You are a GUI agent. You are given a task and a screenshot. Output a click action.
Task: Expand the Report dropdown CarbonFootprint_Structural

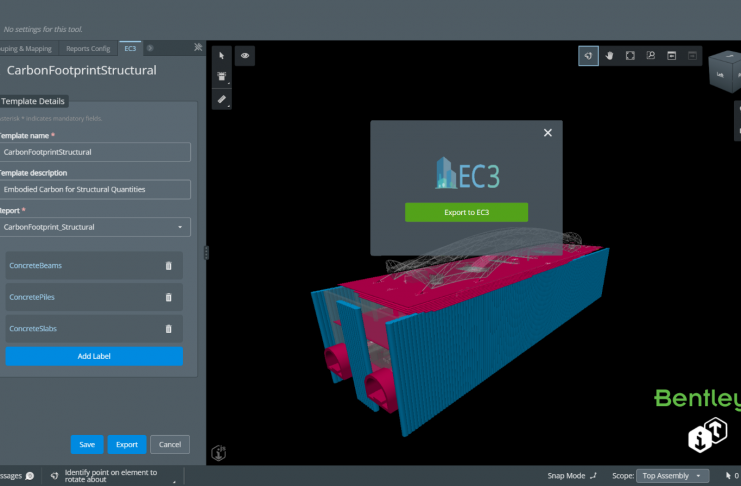[x=96, y=227]
